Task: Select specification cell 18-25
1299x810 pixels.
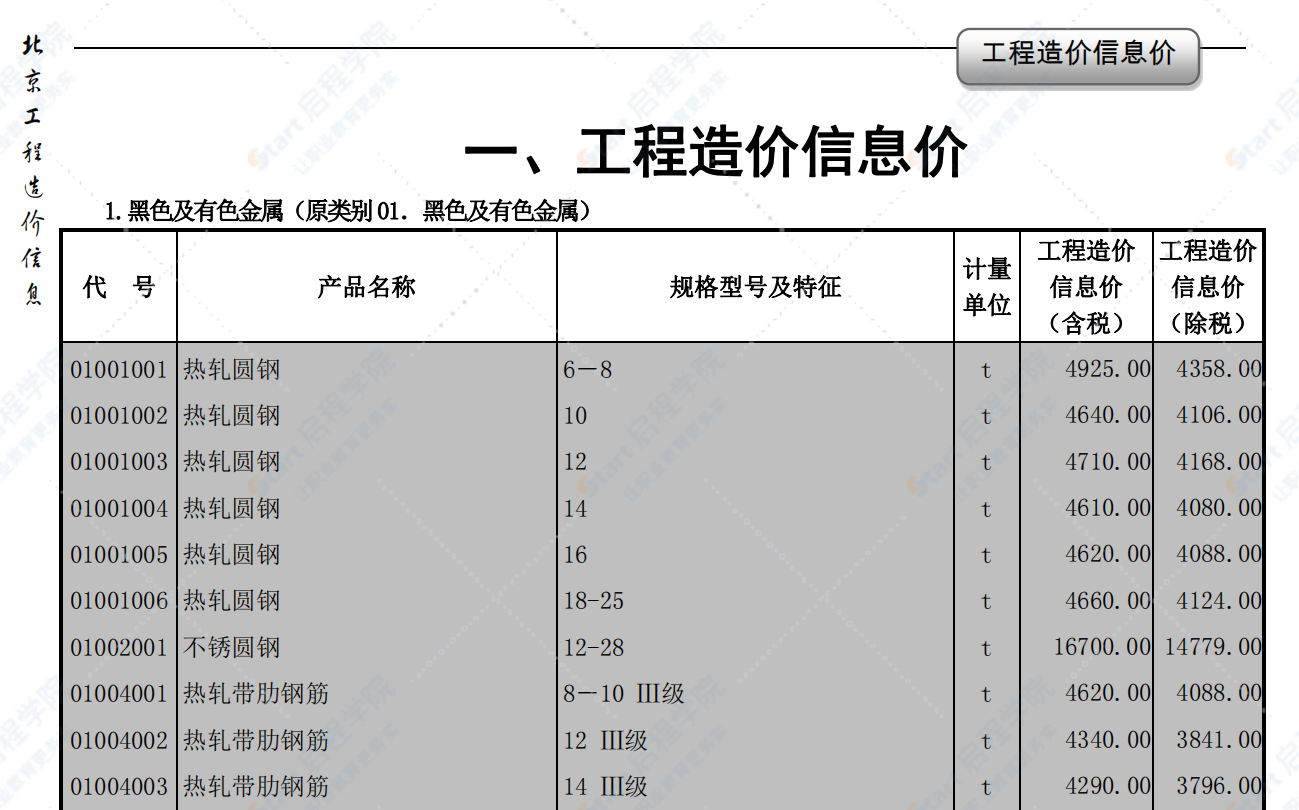Action: click(x=594, y=601)
